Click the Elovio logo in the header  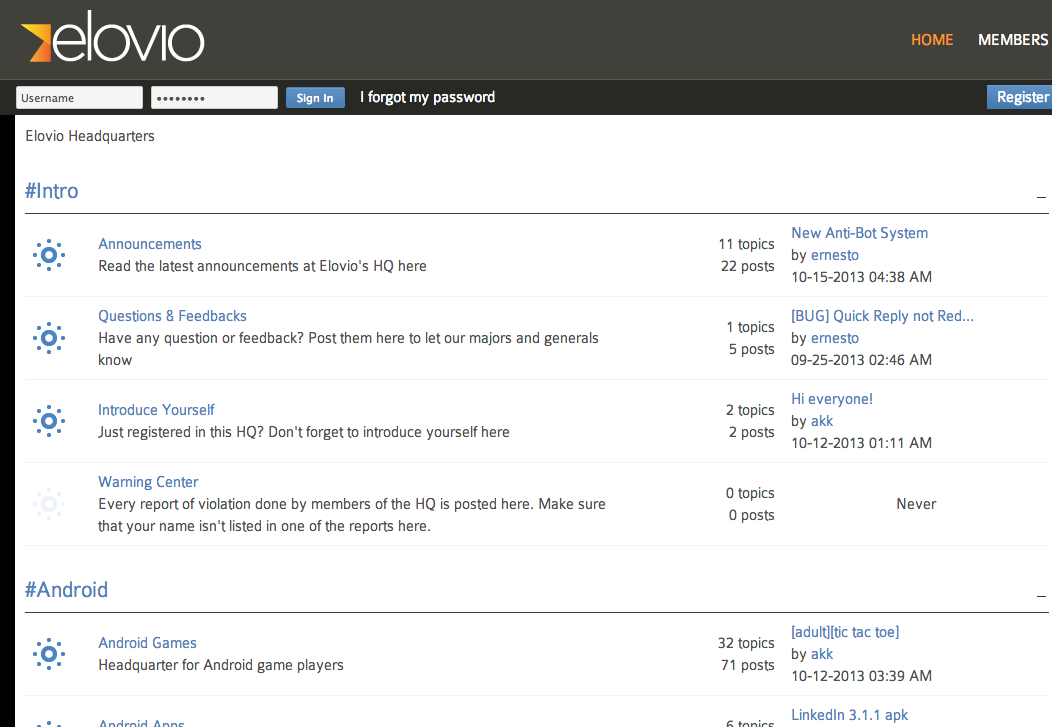tap(112, 41)
